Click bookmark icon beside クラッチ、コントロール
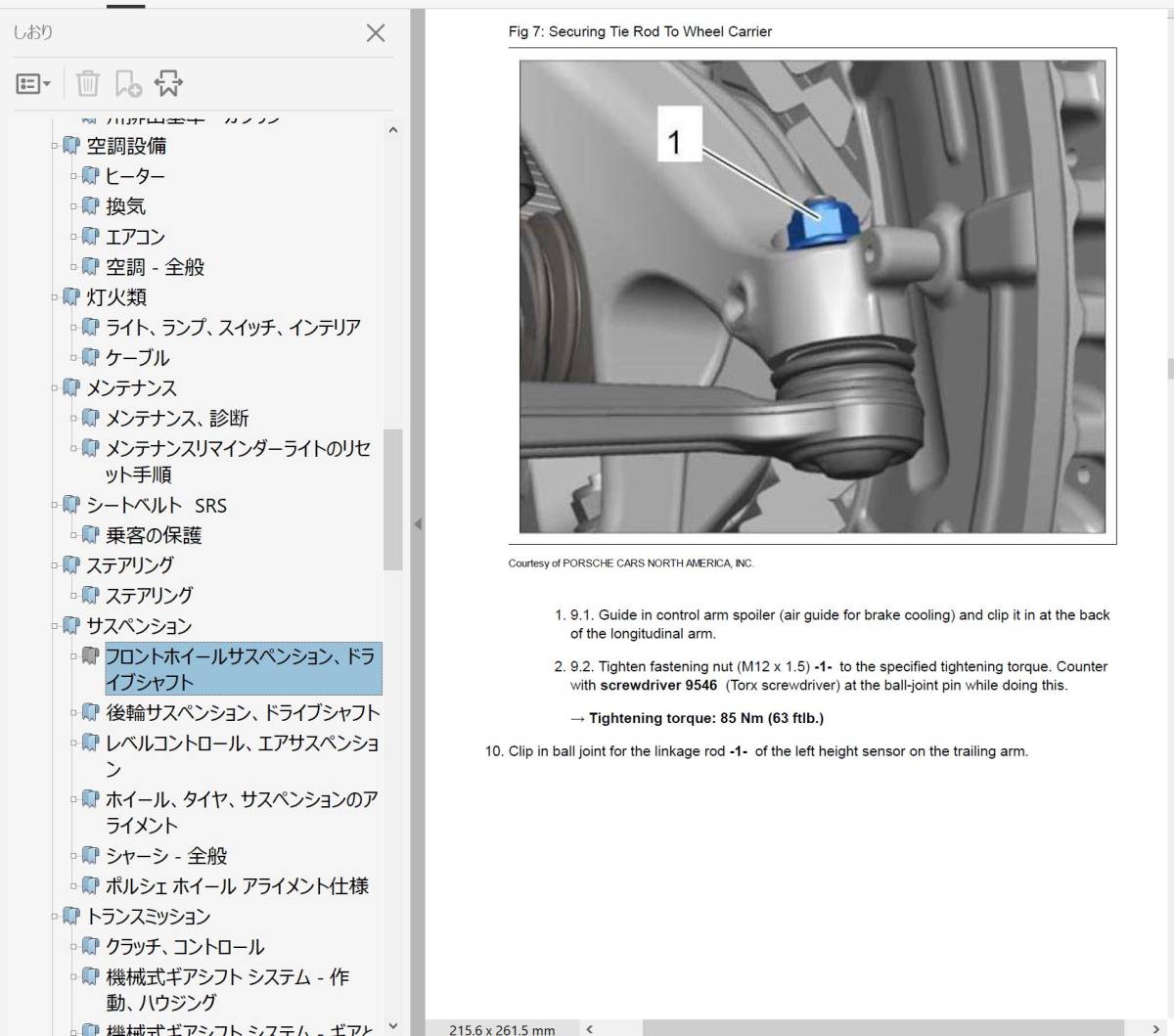 [x=91, y=947]
